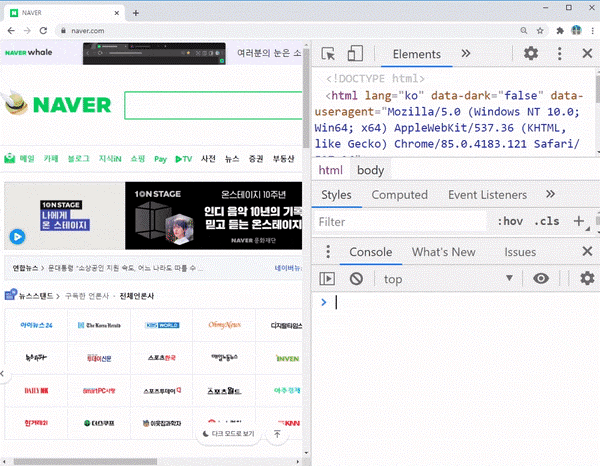Select the Console drawer tab
The image size is (600, 466).
tap(370, 252)
